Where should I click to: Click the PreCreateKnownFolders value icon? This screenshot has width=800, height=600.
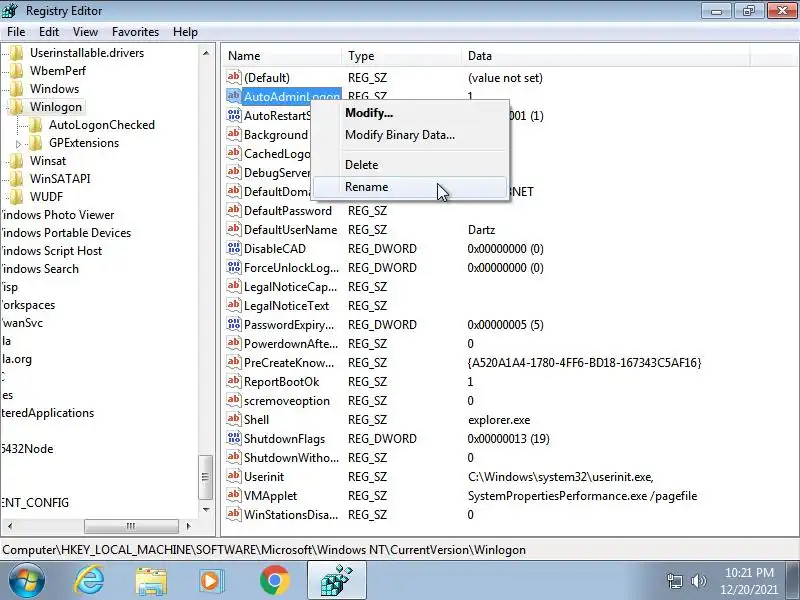pyautogui.click(x=234, y=362)
